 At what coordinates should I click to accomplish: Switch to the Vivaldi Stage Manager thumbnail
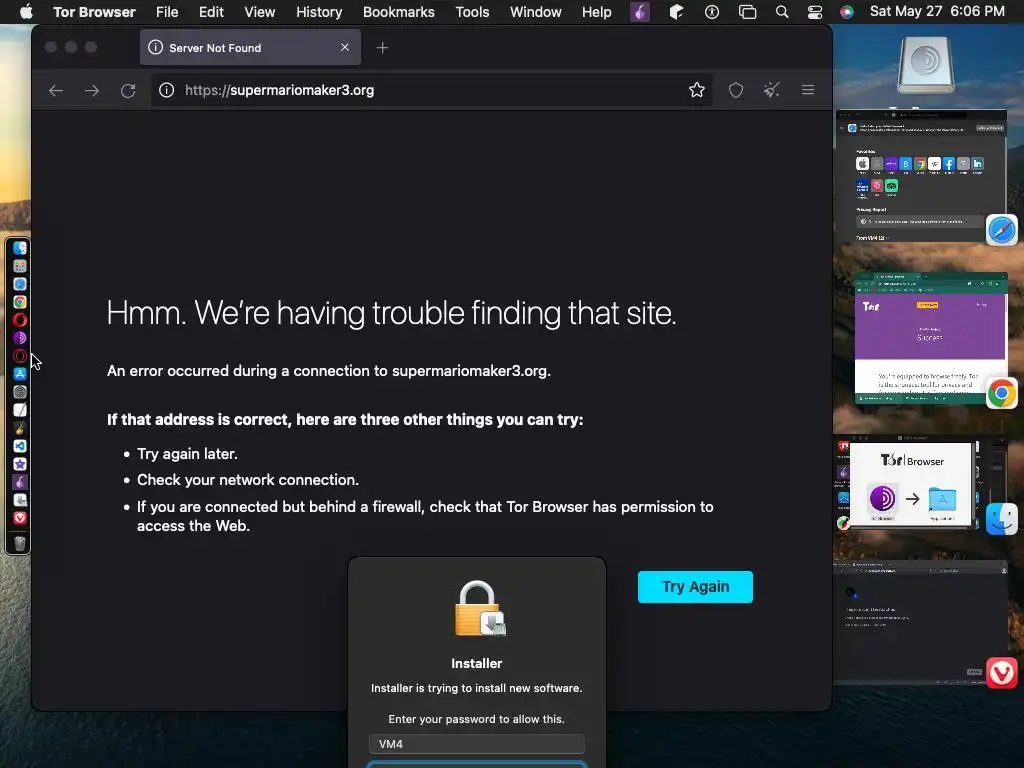(x=920, y=622)
